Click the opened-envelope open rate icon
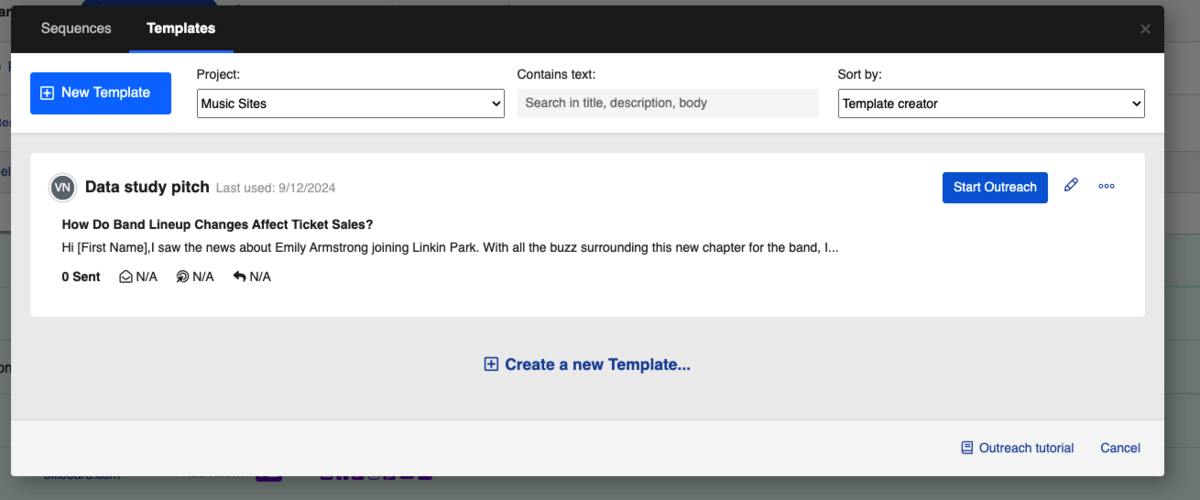 [x=126, y=277]
